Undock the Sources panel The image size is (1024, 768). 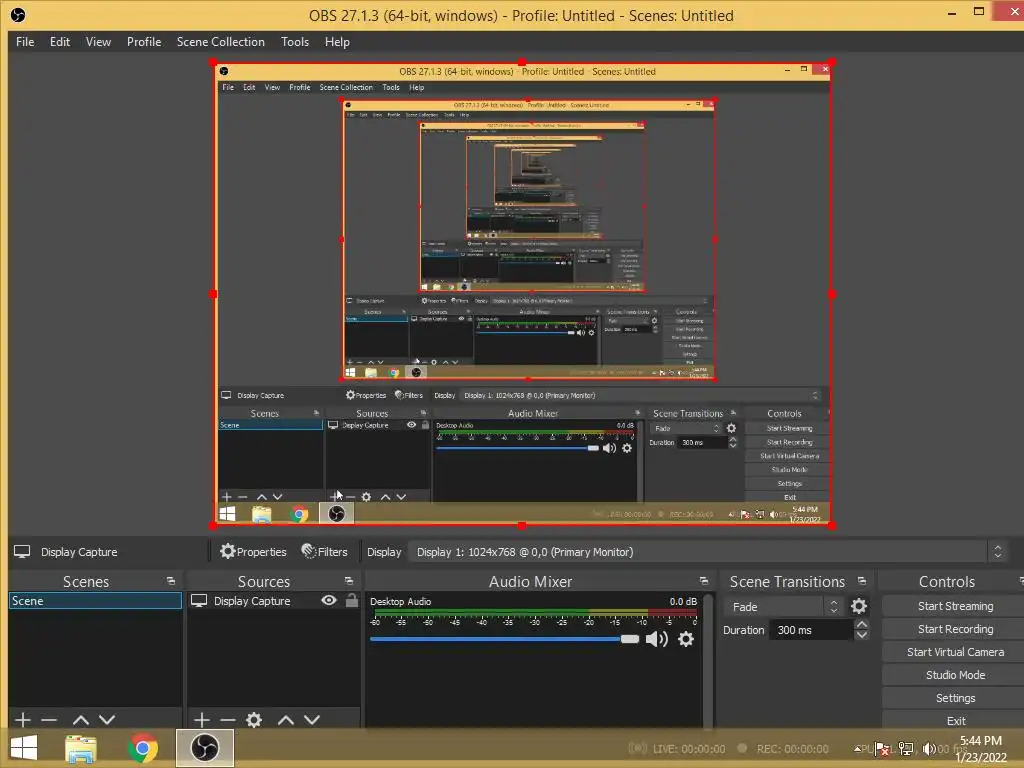349,581
